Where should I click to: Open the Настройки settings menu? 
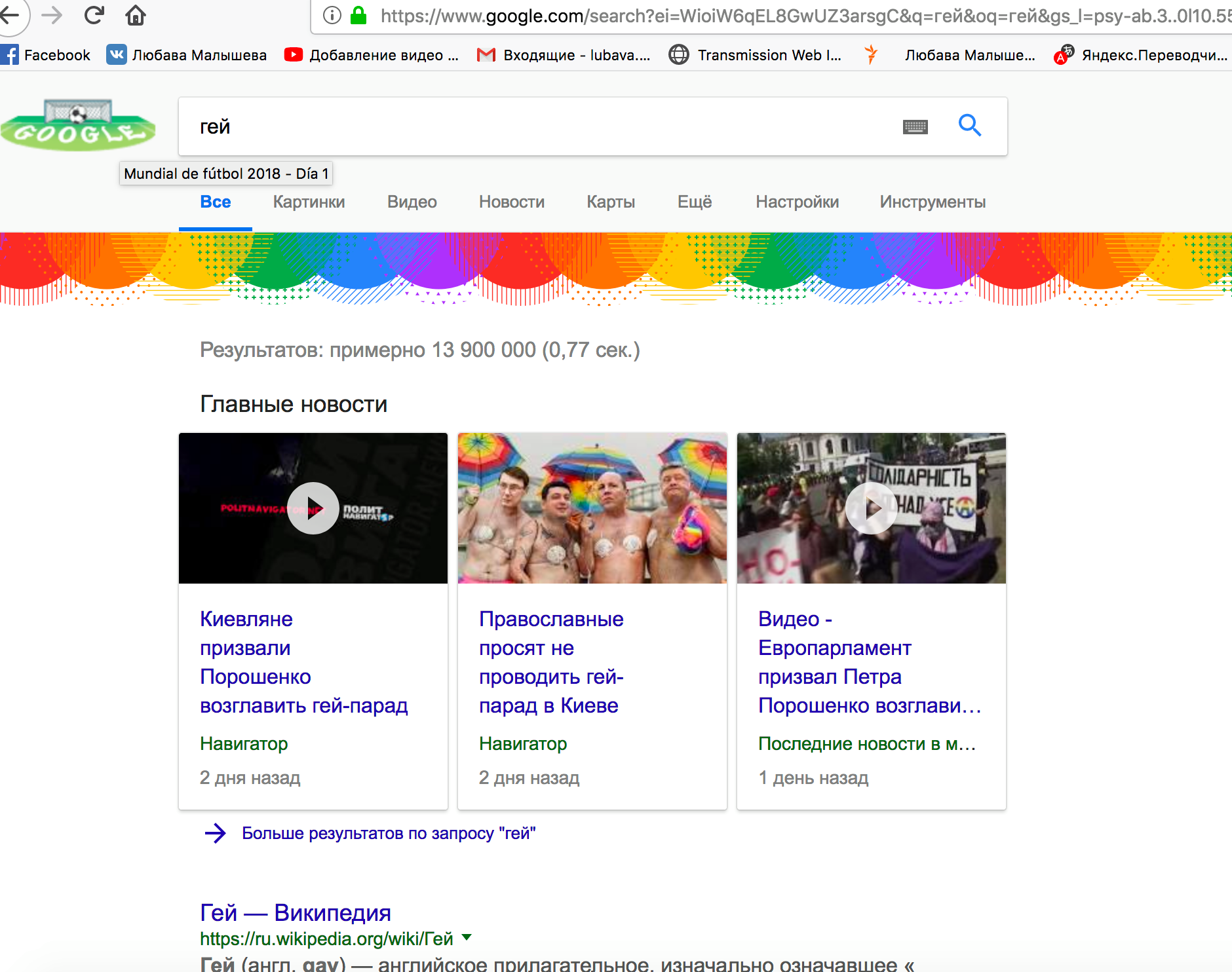tap(797, 202)
